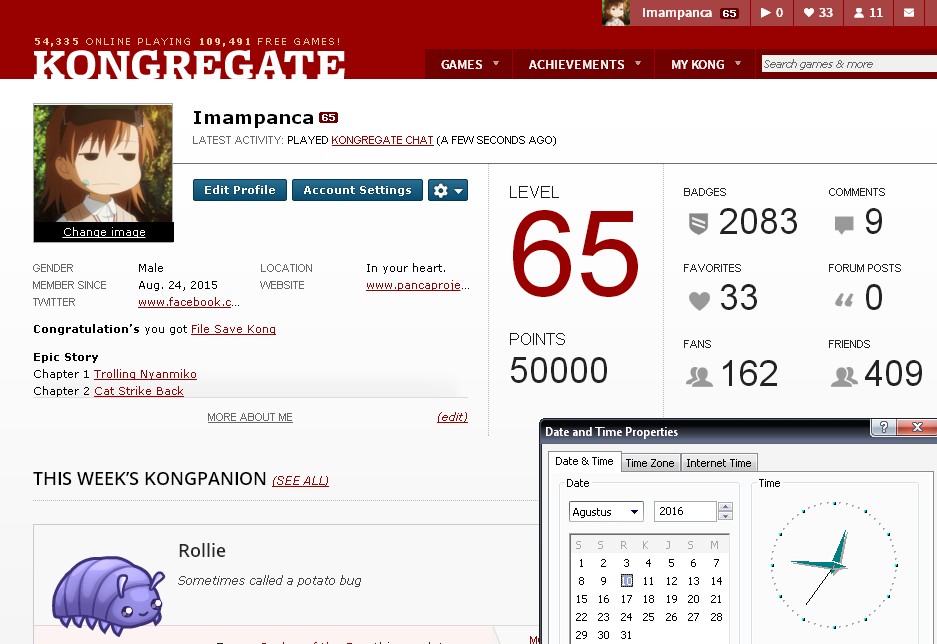Open the Games menu

click(x=461, y=65)
